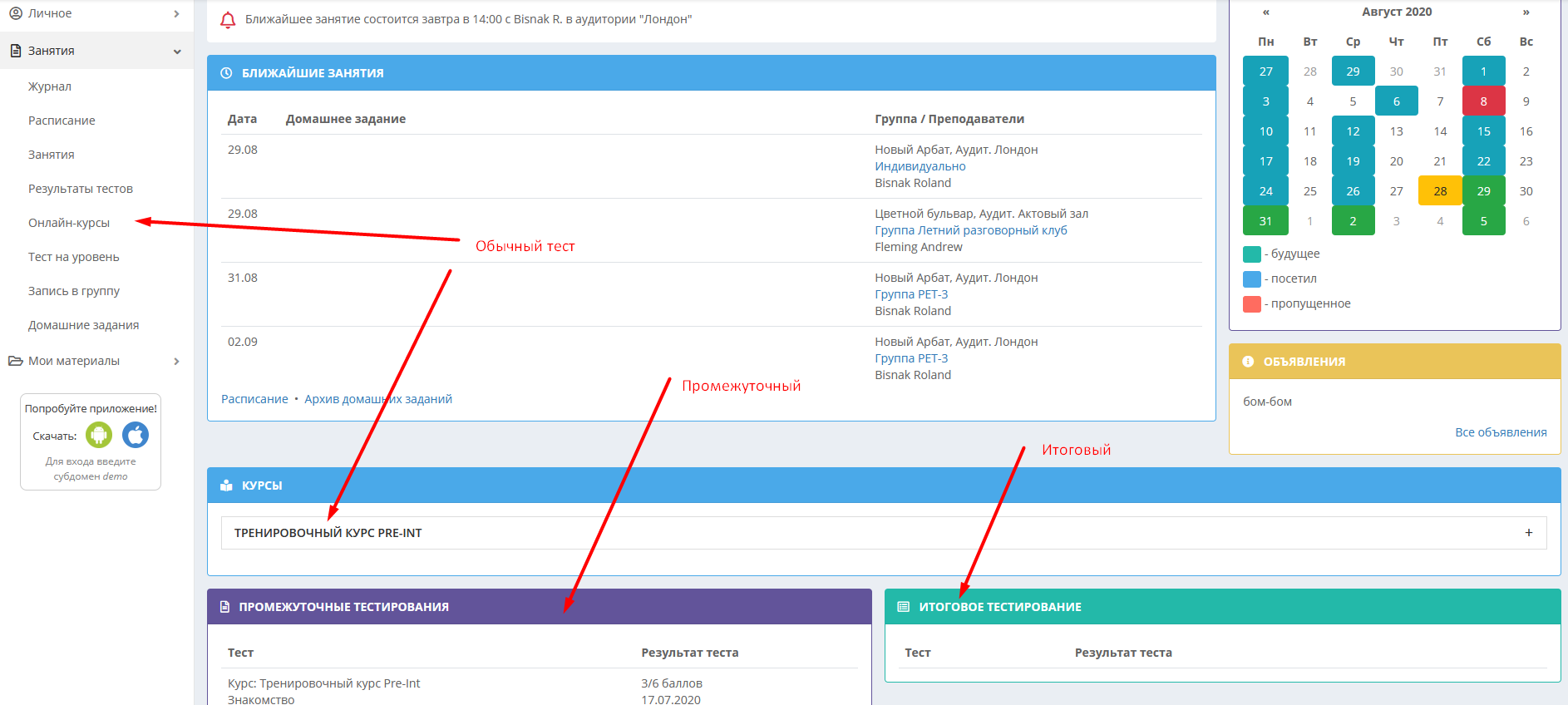Select August 12 in calendar
Viewport: 1568px width, 705px height.
click(1354, 131)
